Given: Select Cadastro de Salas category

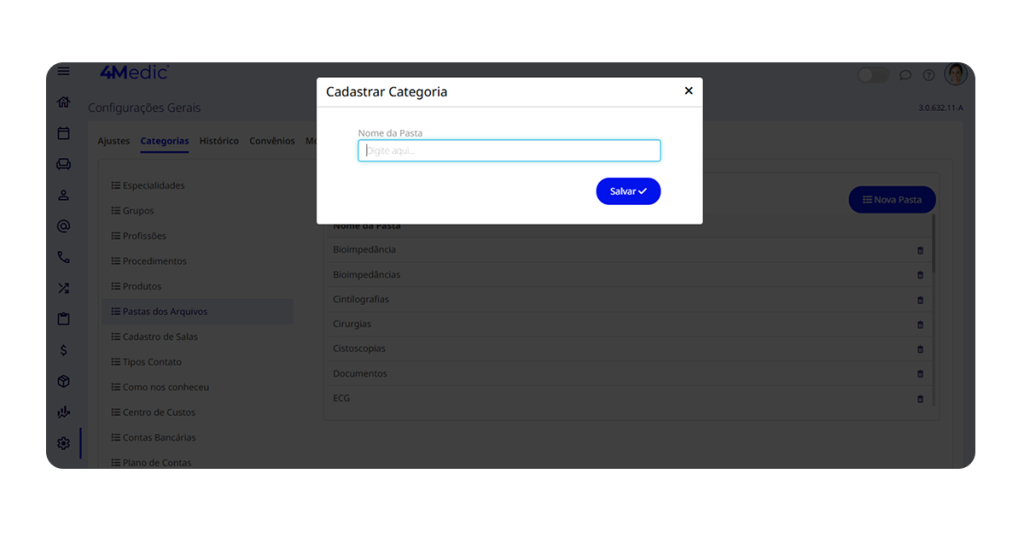Looking at the screenshot, I should click(x=160, y=337).
